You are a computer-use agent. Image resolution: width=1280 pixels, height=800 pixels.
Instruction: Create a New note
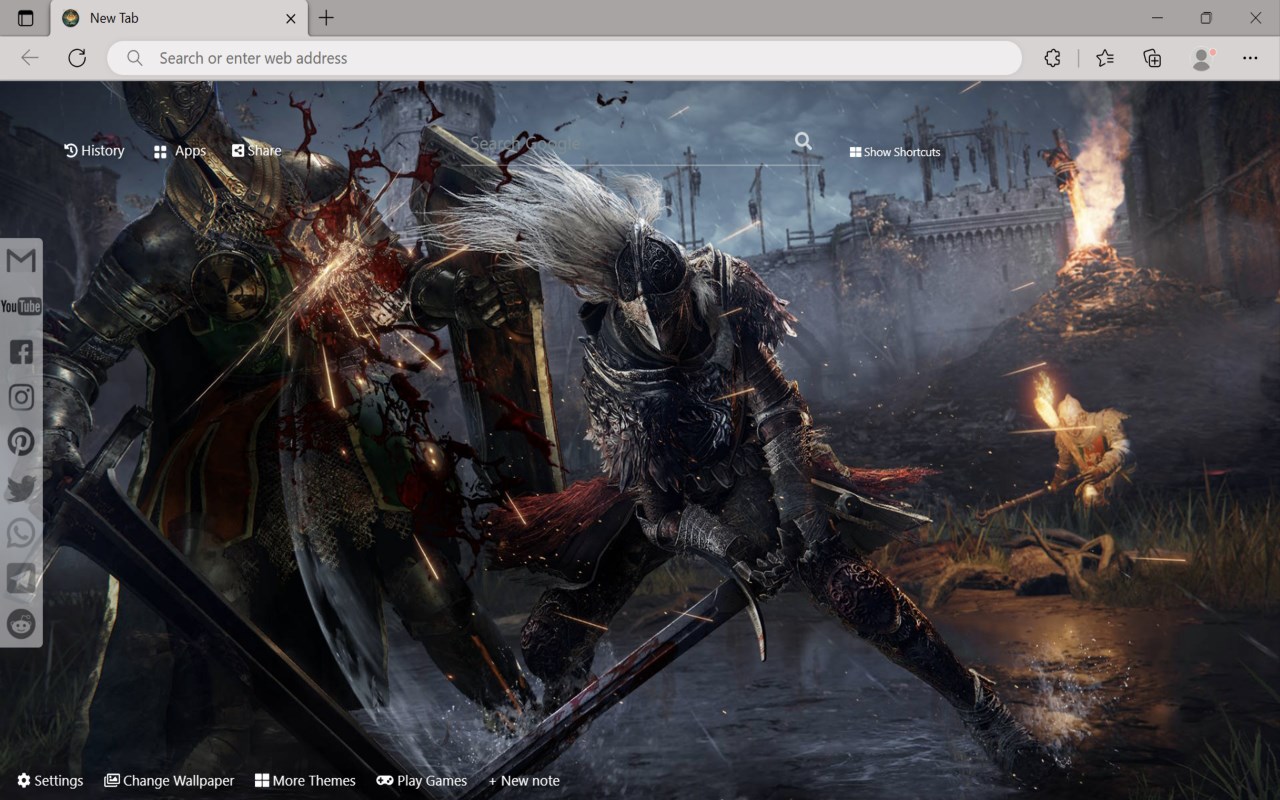(x=524, y=780)
